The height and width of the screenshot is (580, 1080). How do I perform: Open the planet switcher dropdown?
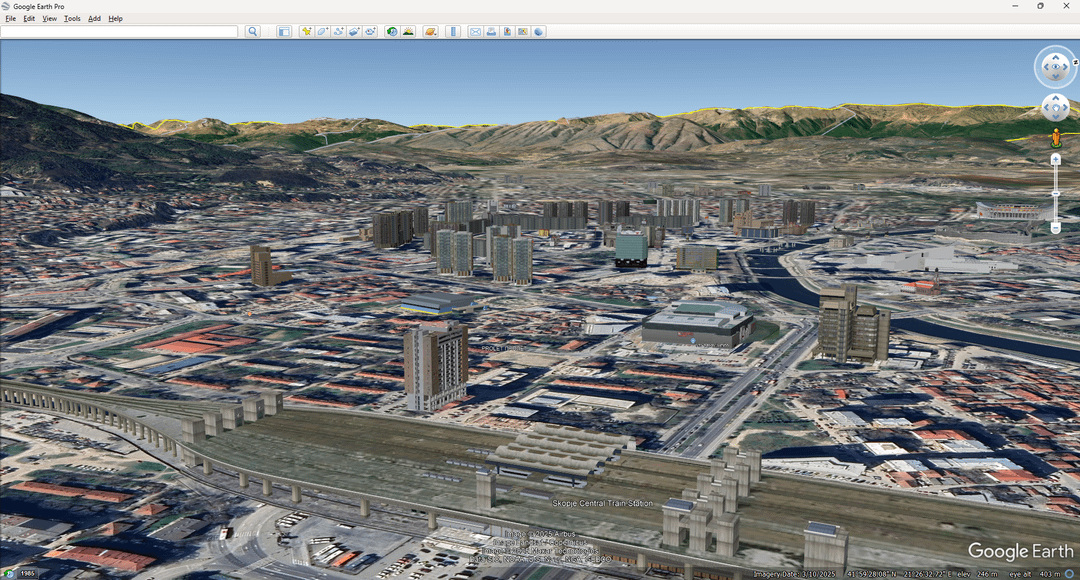click(430, 32)
